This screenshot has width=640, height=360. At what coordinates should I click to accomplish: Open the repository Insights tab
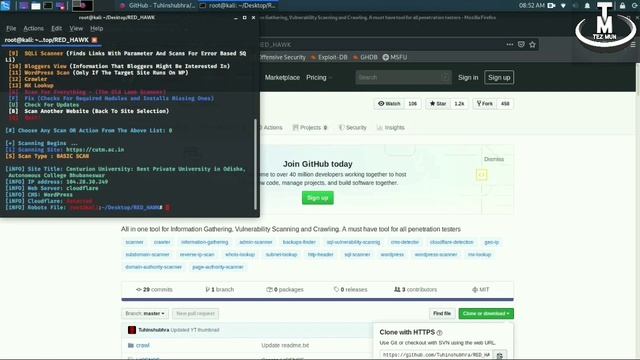click(x=391, y=128)
